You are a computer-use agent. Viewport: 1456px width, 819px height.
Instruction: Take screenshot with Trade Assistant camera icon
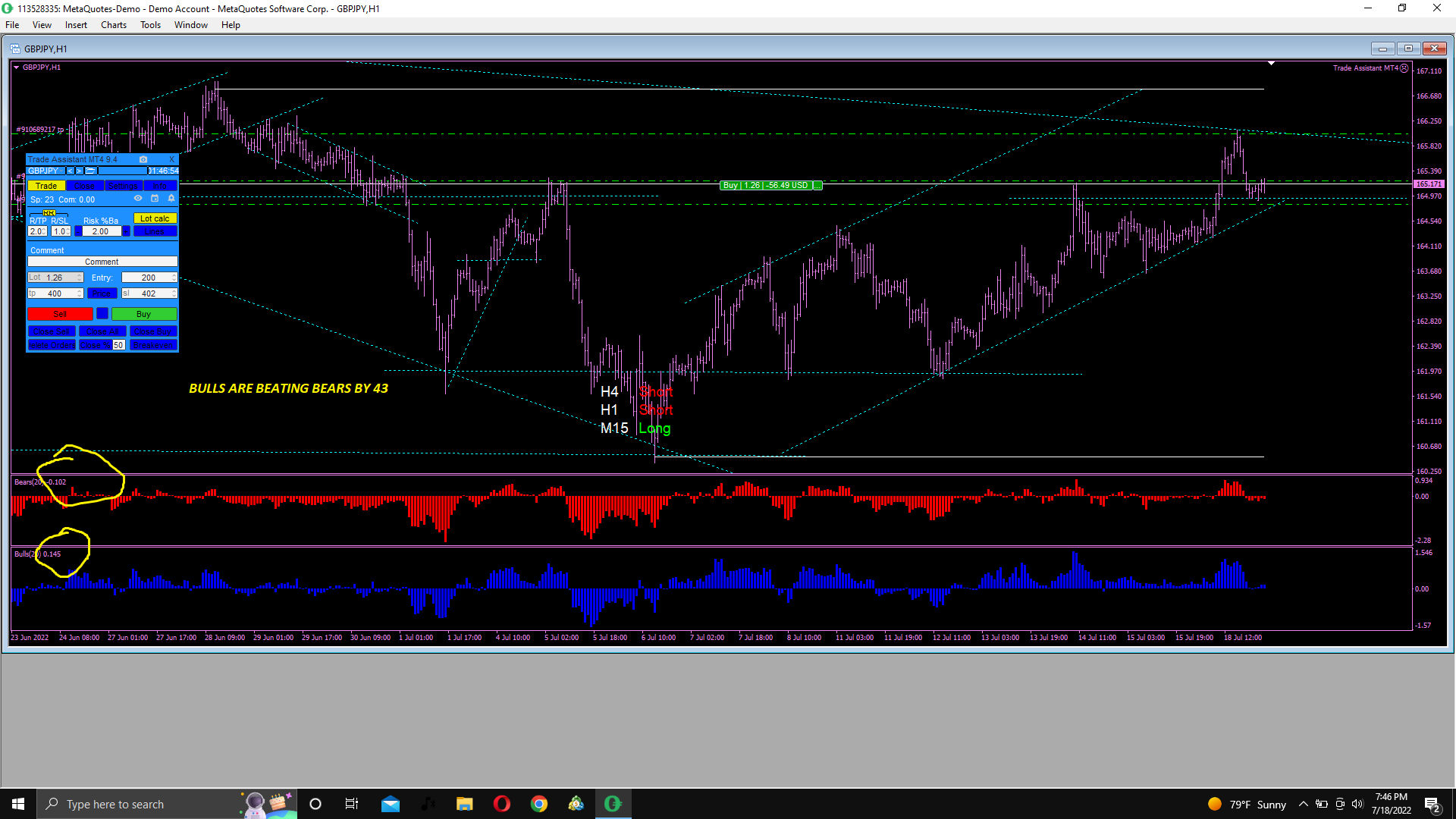(x=143, y=159)
